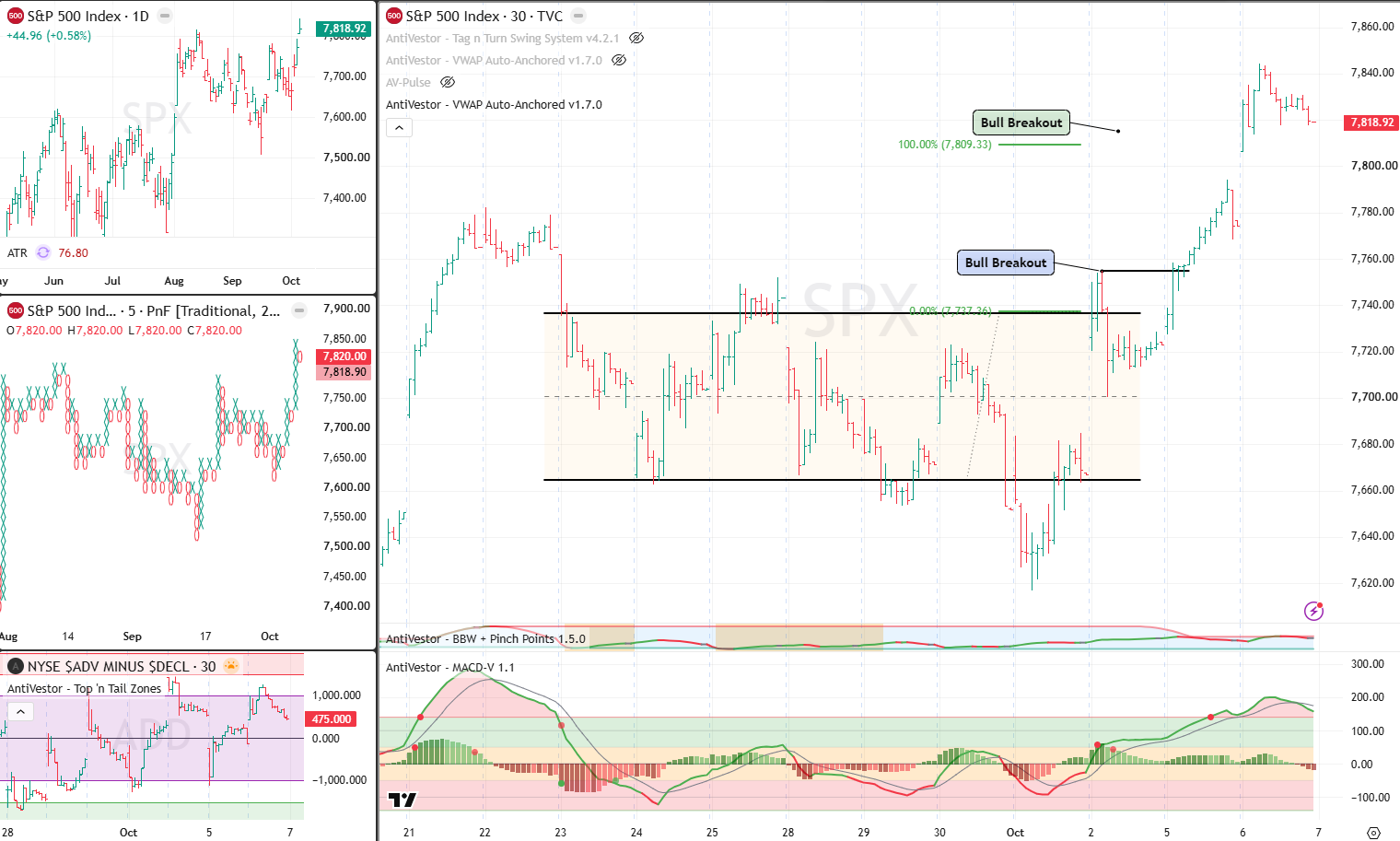This screenshot has height=841, width=1400.
Task: Click the SPX logo on the 30-minute TVC chart
Action: pos(394,16)
